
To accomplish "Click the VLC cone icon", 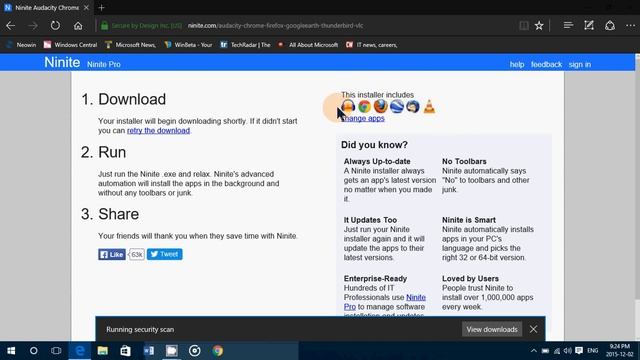I will click(x=429, y=107).
